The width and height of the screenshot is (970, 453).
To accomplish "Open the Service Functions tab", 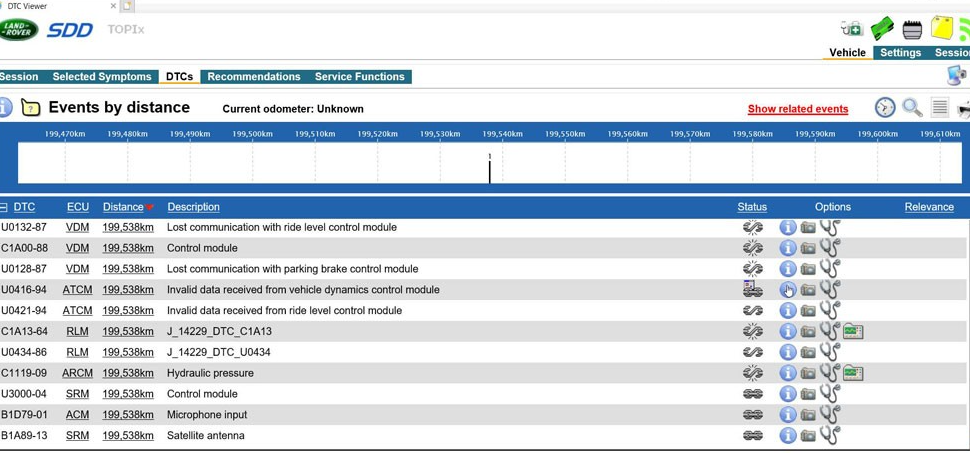I will point(359,77).
